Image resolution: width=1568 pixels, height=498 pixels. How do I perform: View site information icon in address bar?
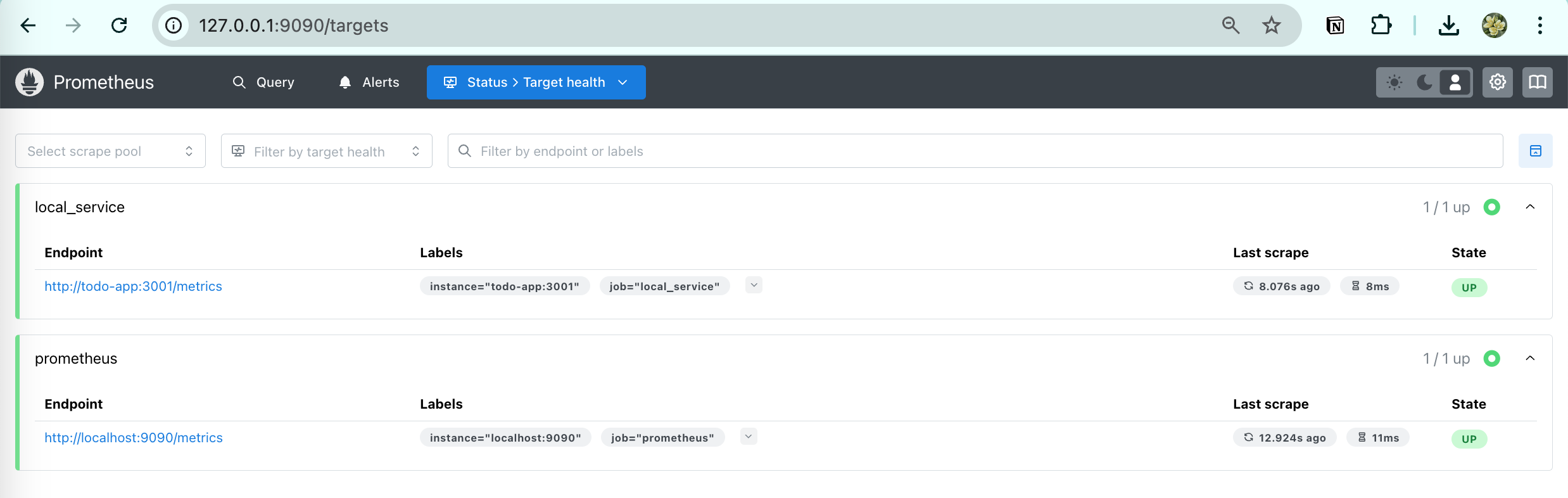(174, 25)
